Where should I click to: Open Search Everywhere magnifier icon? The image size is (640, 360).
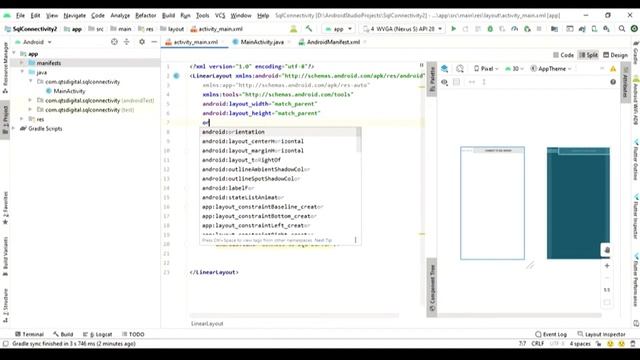click(622, 29)
